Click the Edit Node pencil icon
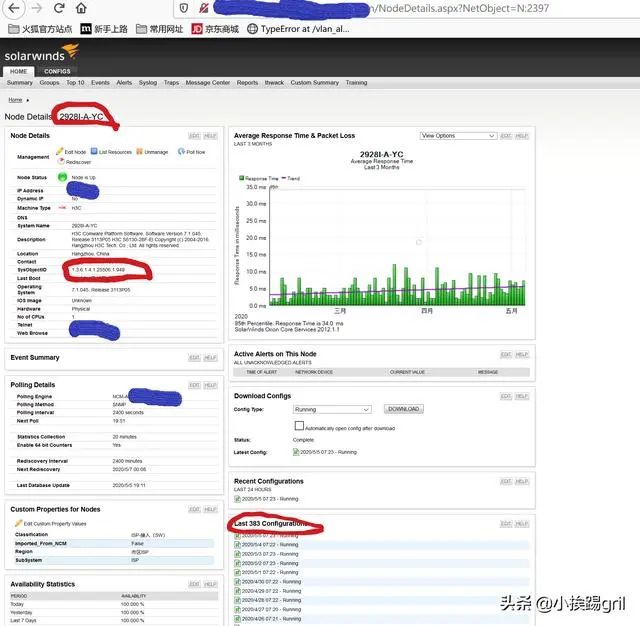Viewport: 640px width, 626px height. point(60,151)
